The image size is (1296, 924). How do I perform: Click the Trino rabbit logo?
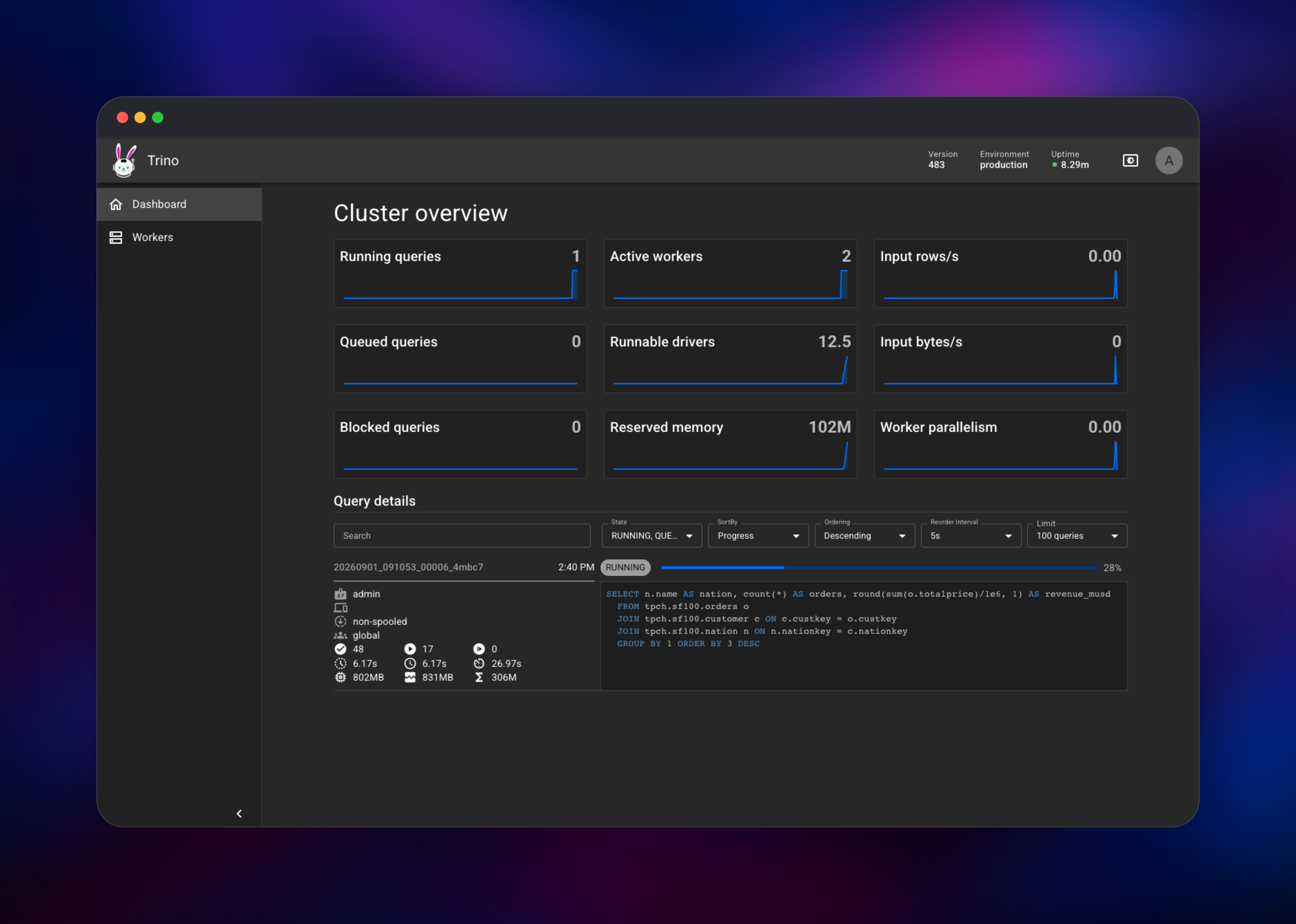pos(124,161)
